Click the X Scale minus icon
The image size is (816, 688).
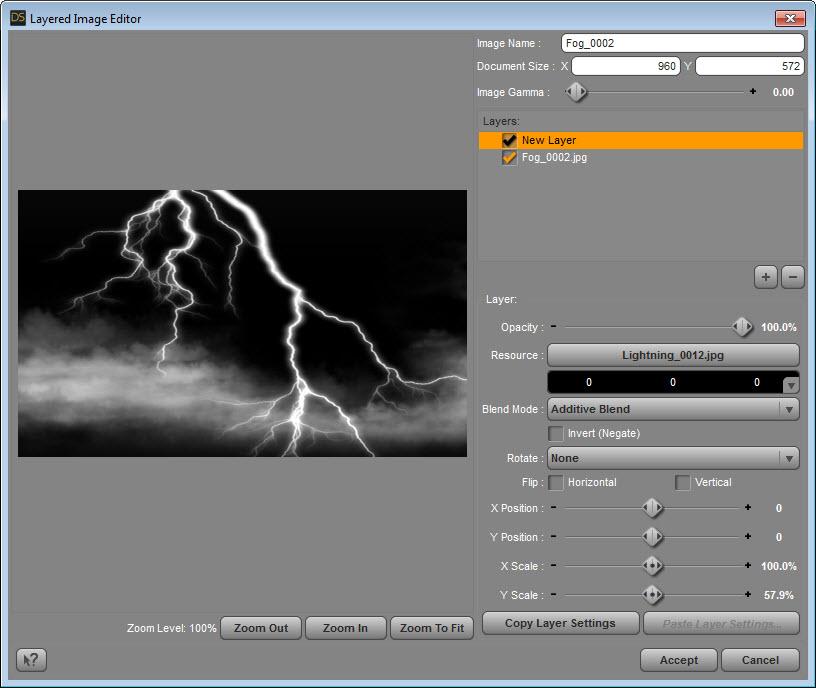(554, 565)
